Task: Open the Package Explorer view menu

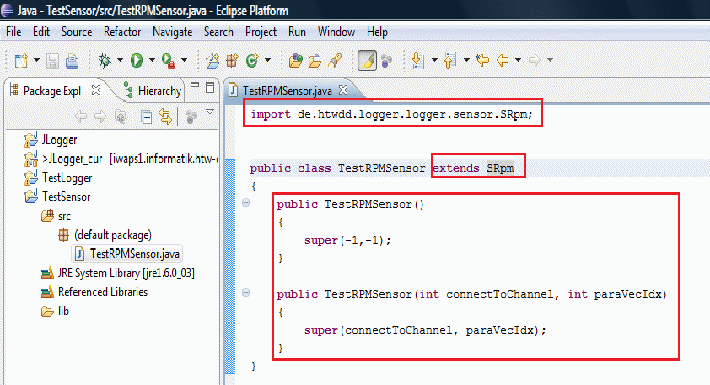Action: 210,111
